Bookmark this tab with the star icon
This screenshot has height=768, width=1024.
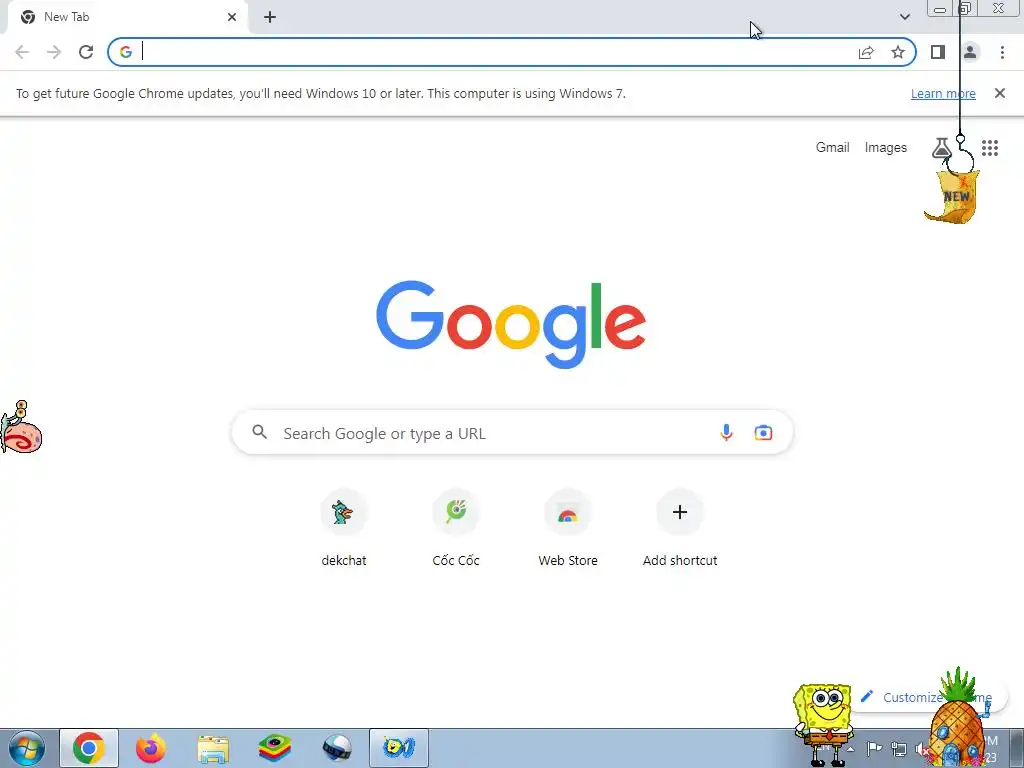[898, 52]
